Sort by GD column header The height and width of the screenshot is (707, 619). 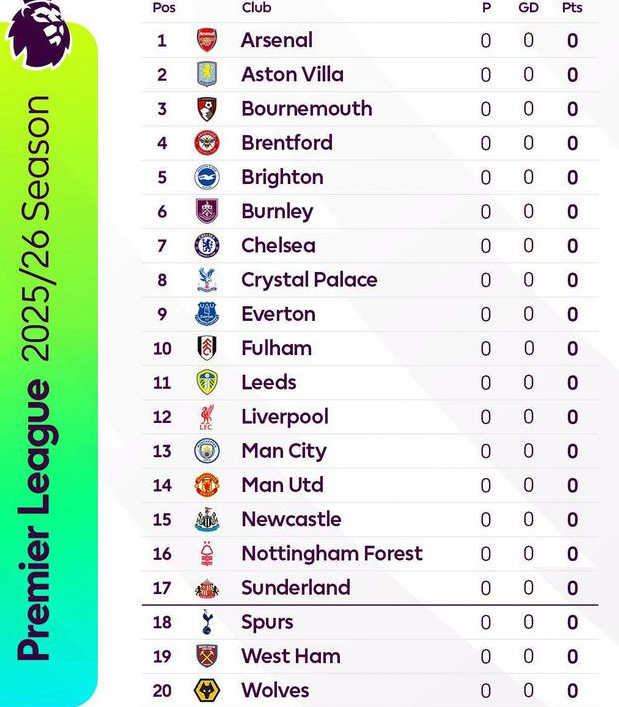point(529,8)
